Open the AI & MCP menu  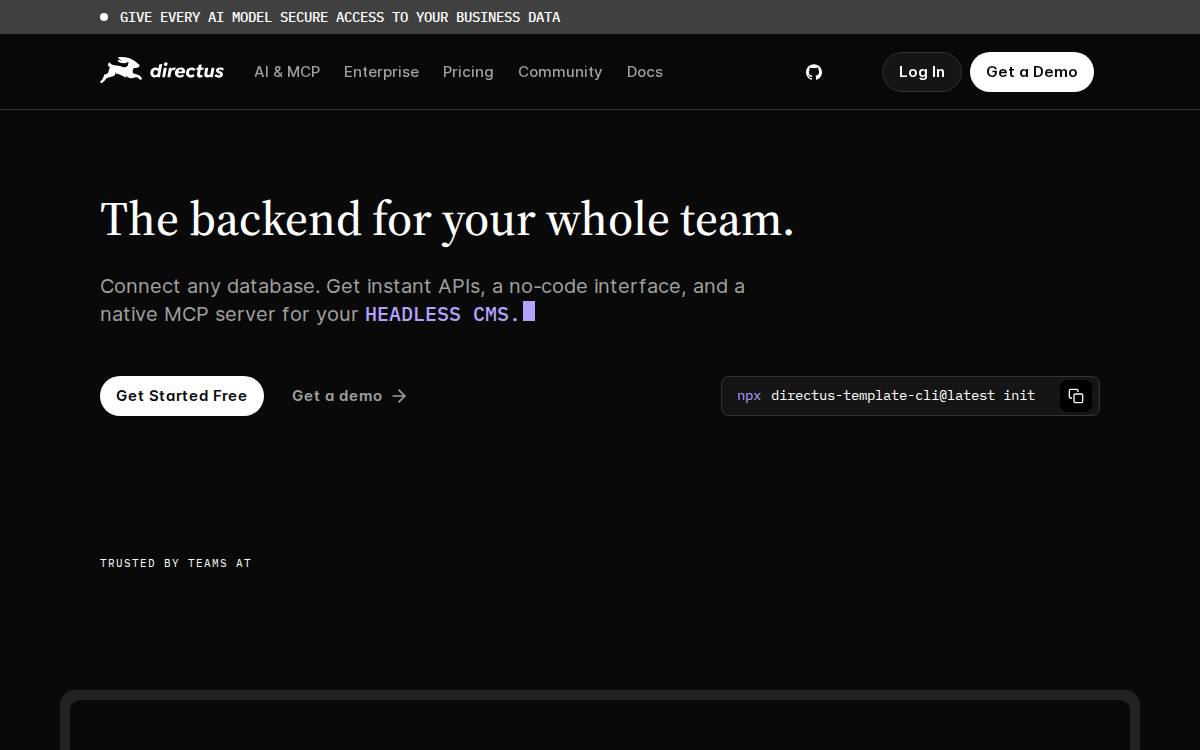(x=287, y=72)
